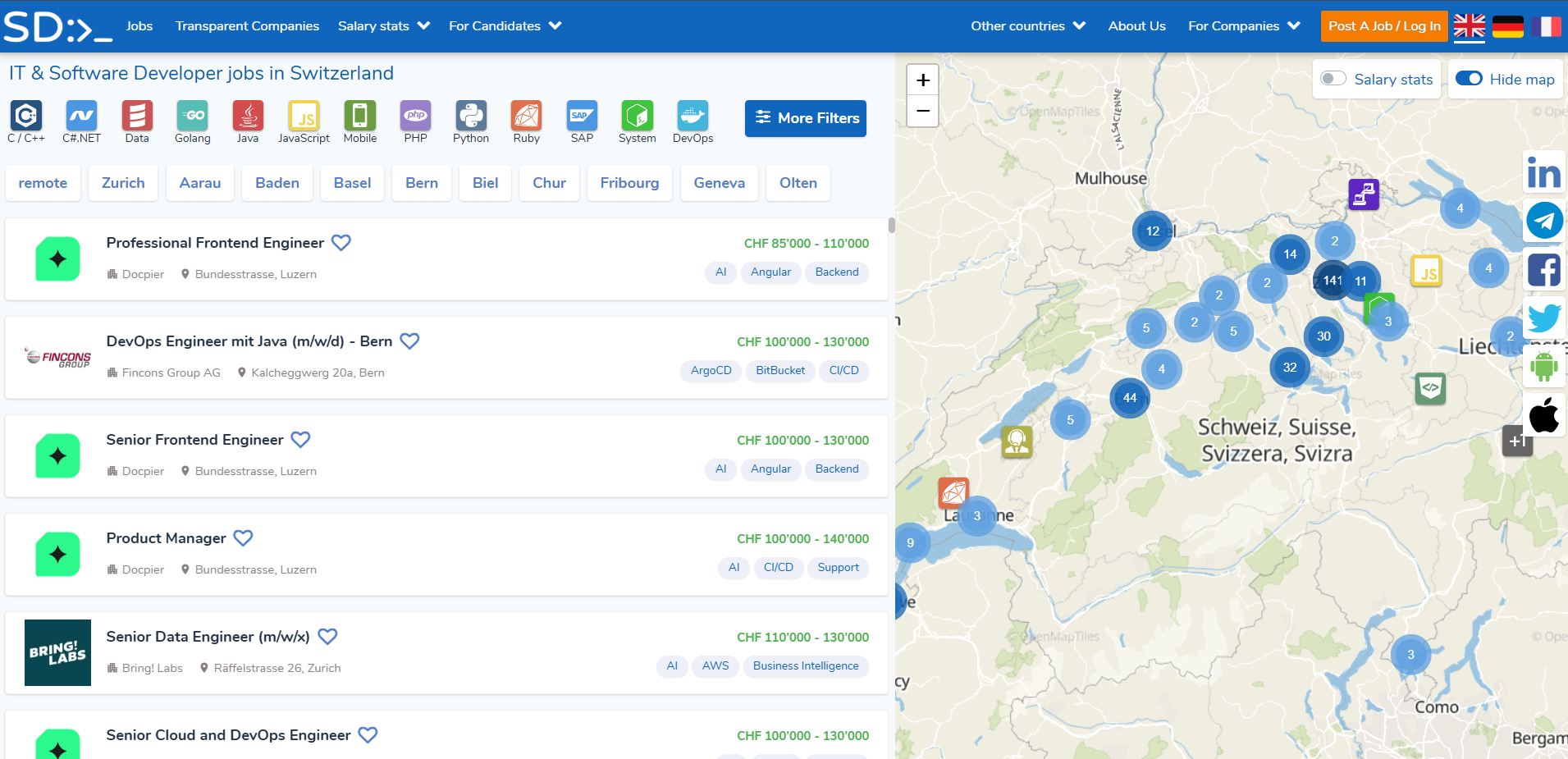Switch language to German flag
This screenshot has width=1568, height=759.
[1508, 26]
